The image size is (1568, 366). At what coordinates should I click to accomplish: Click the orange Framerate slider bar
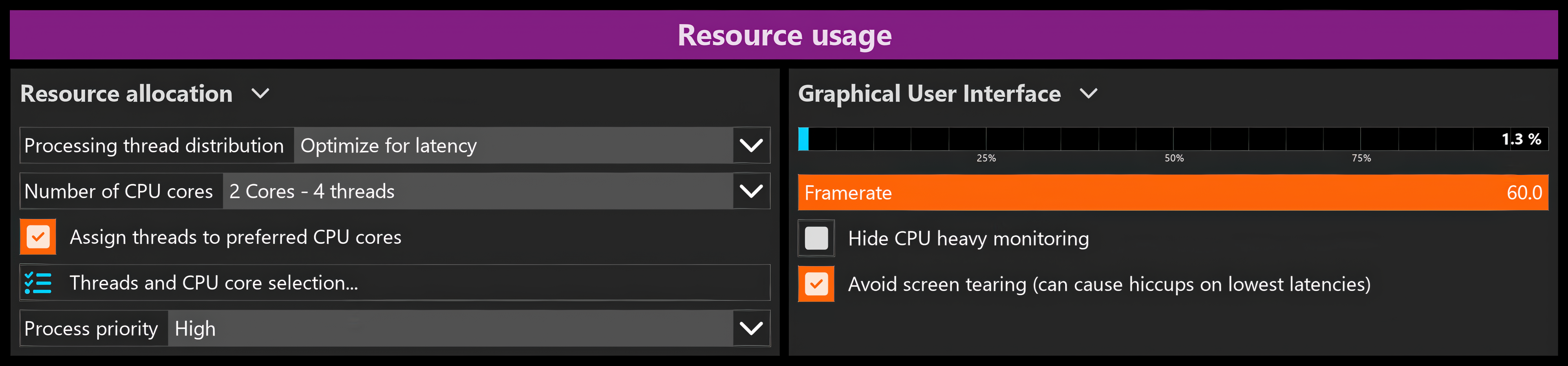(x=1173, y=192)
